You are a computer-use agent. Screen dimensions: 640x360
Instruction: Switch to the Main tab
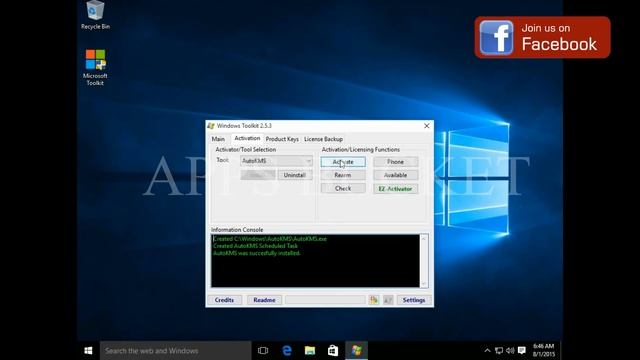218,139
